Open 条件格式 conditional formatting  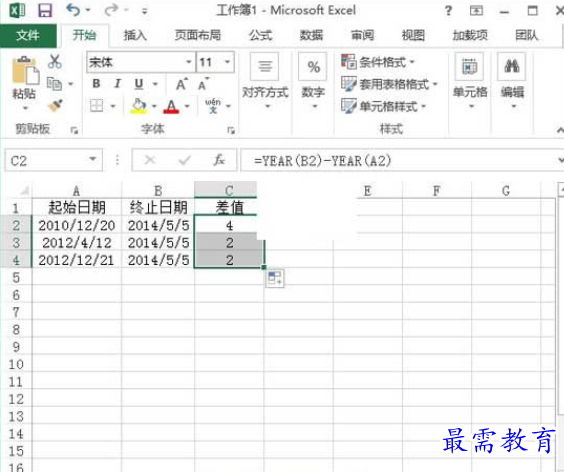coord(378,62)
